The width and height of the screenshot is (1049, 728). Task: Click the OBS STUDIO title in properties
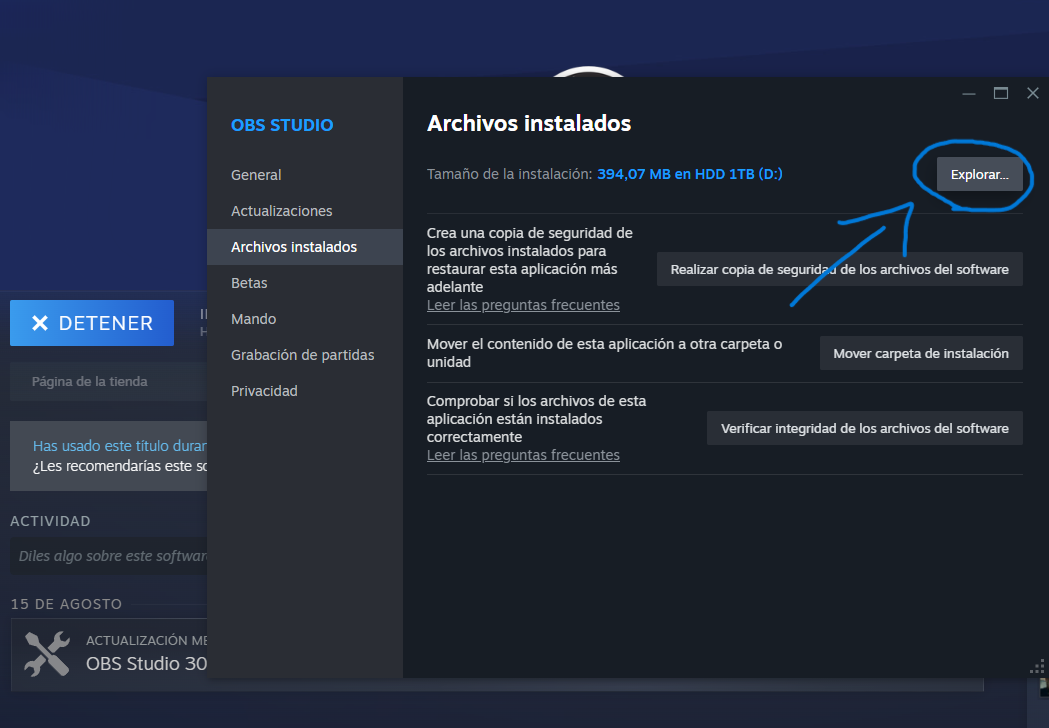282,125
